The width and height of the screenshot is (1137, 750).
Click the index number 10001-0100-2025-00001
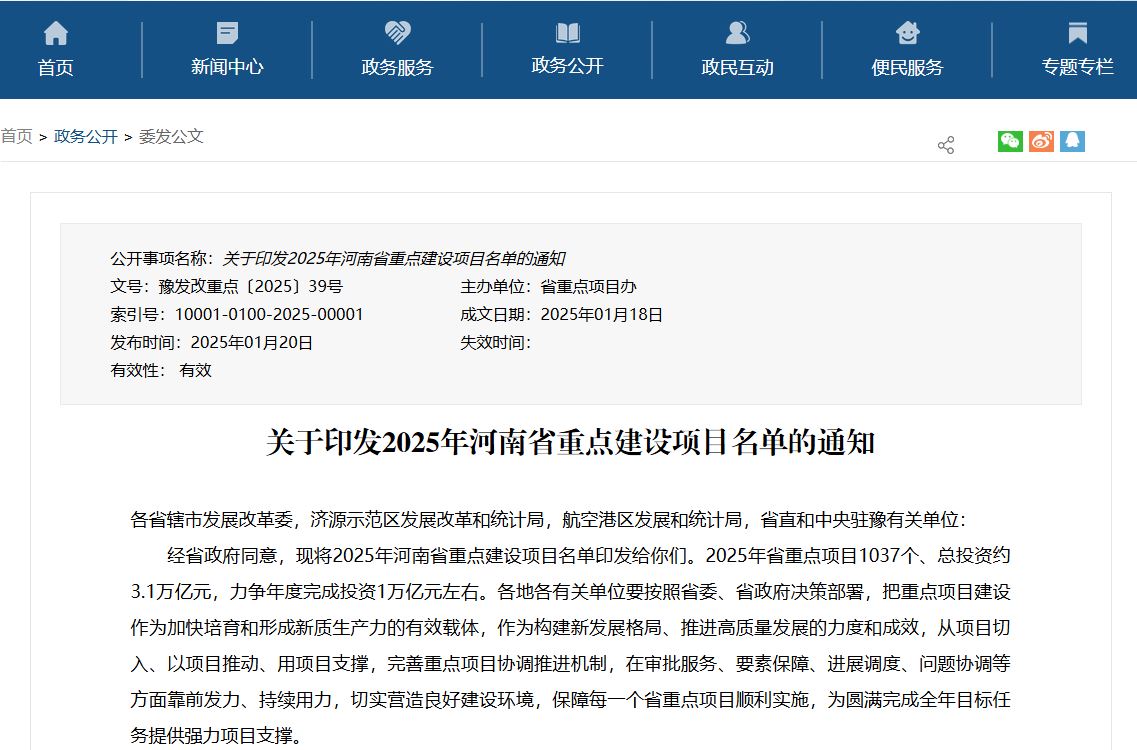coord(269,314)
